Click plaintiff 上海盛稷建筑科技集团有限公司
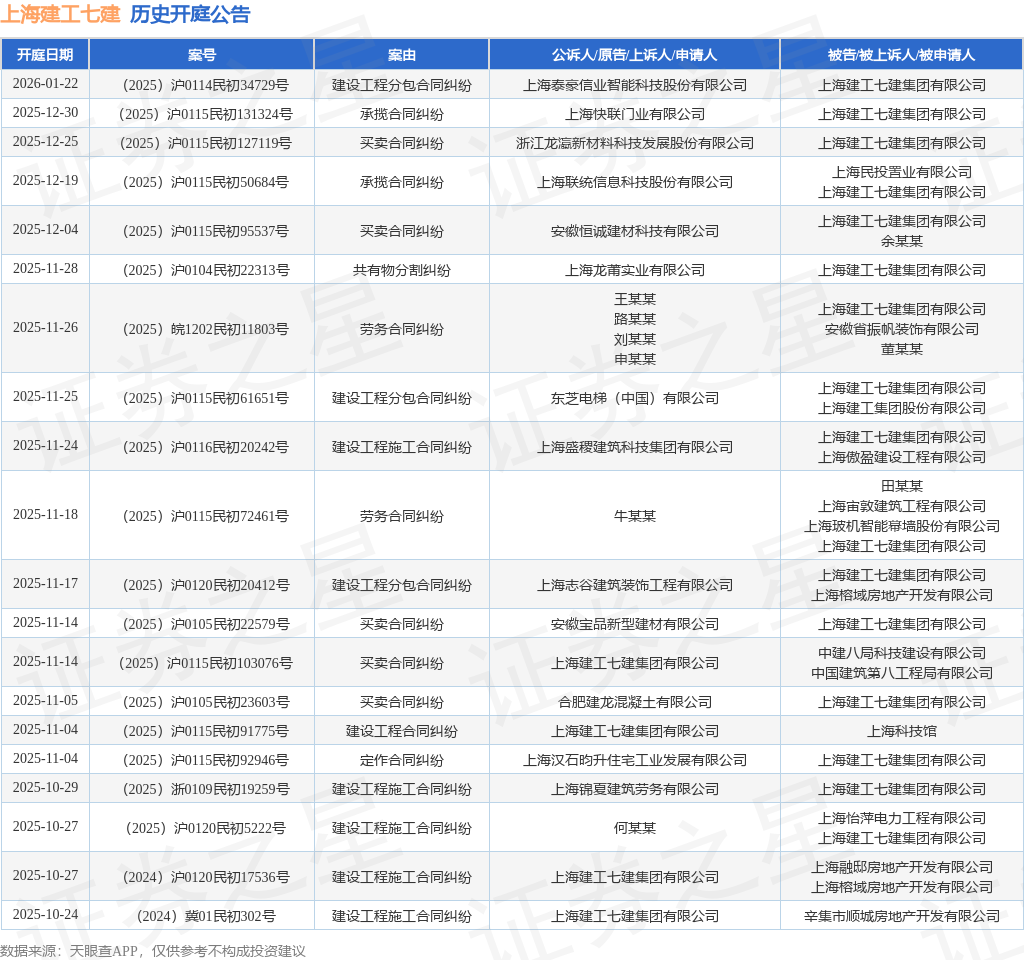The width and height of the screenshot is (1024, 960). (635, 447)
